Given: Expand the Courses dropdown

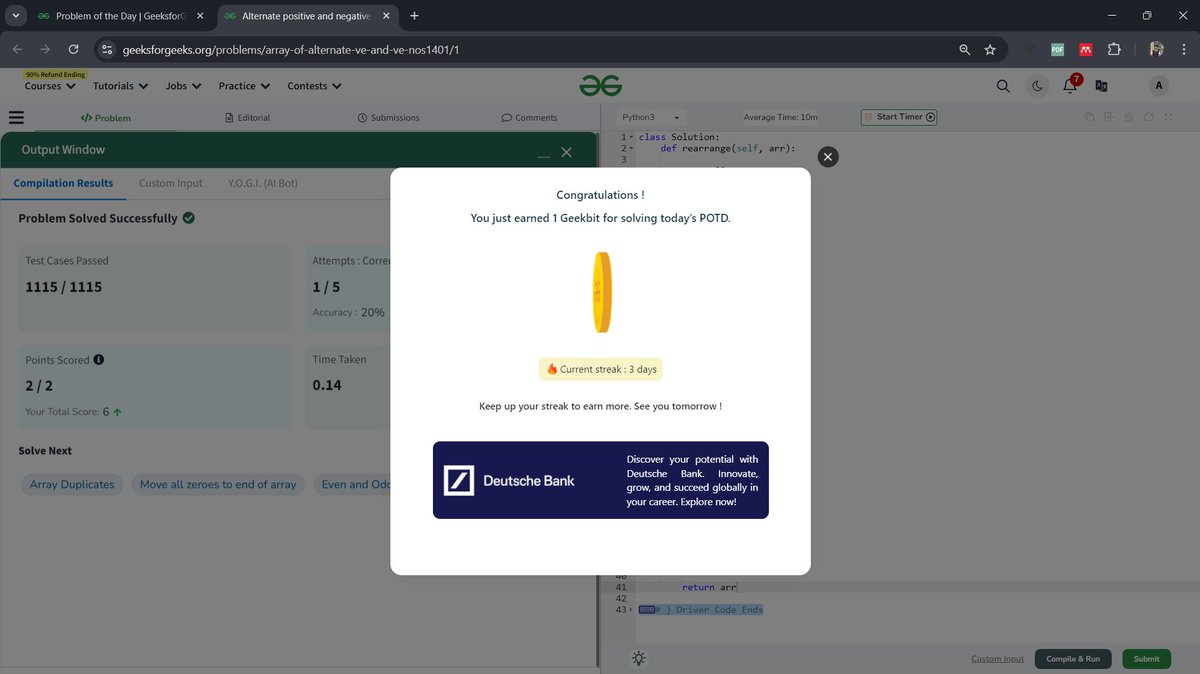Looking at the screenshot, I should click(50, 86).
